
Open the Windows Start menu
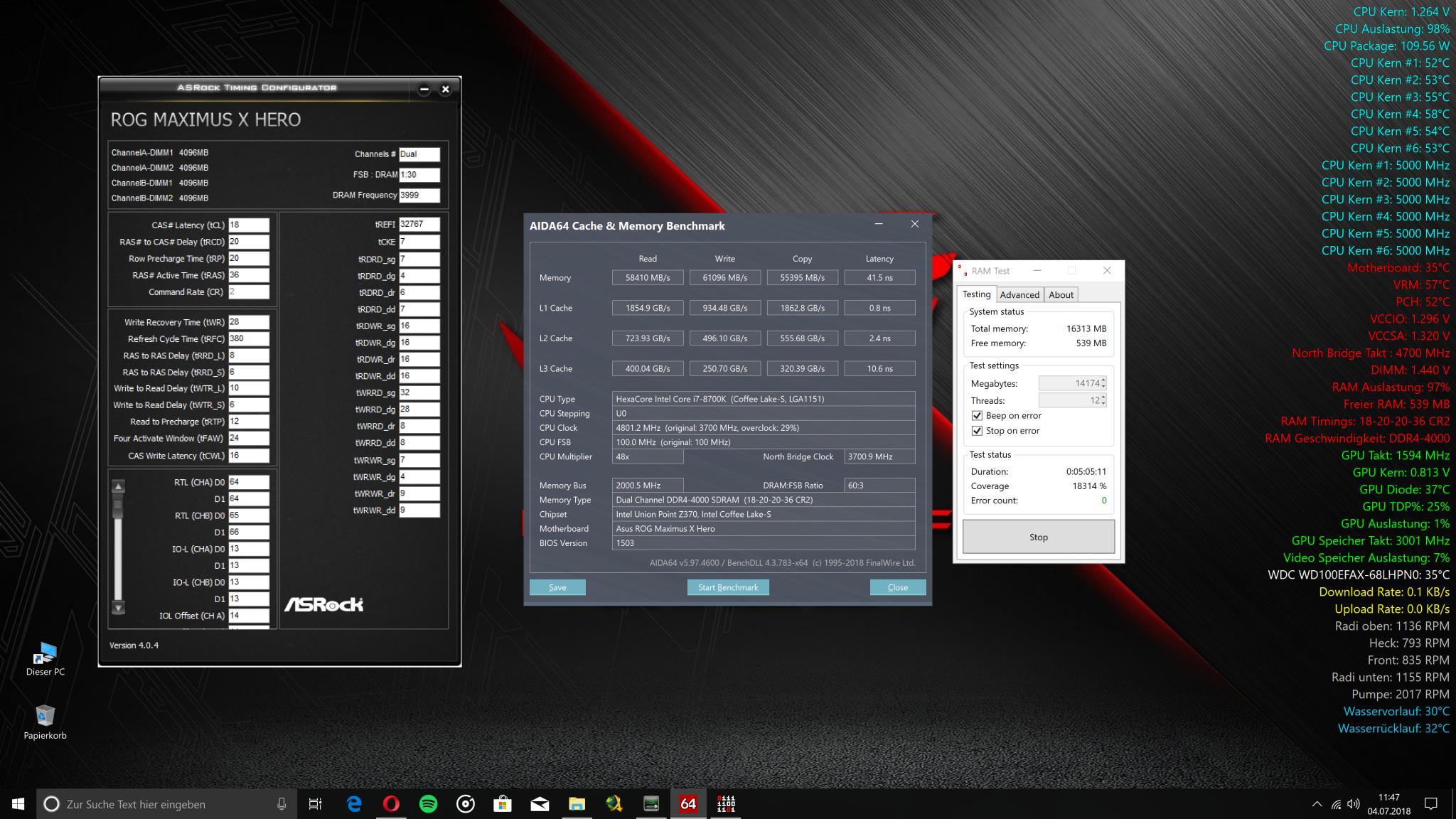[x=18, y=804]
